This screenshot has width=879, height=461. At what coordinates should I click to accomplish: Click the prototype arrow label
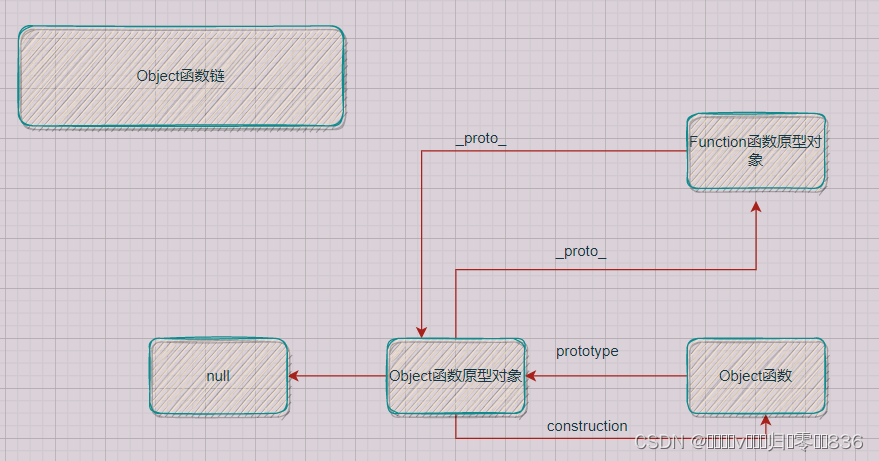(x=587, y=352)
